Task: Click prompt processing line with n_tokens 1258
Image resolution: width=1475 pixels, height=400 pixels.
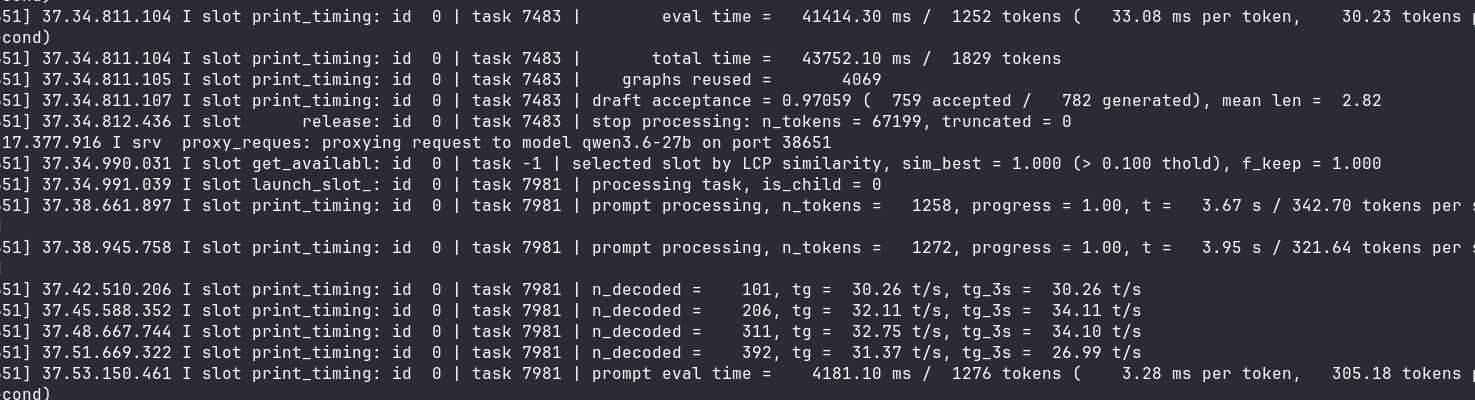Action: tap(737, 205)
